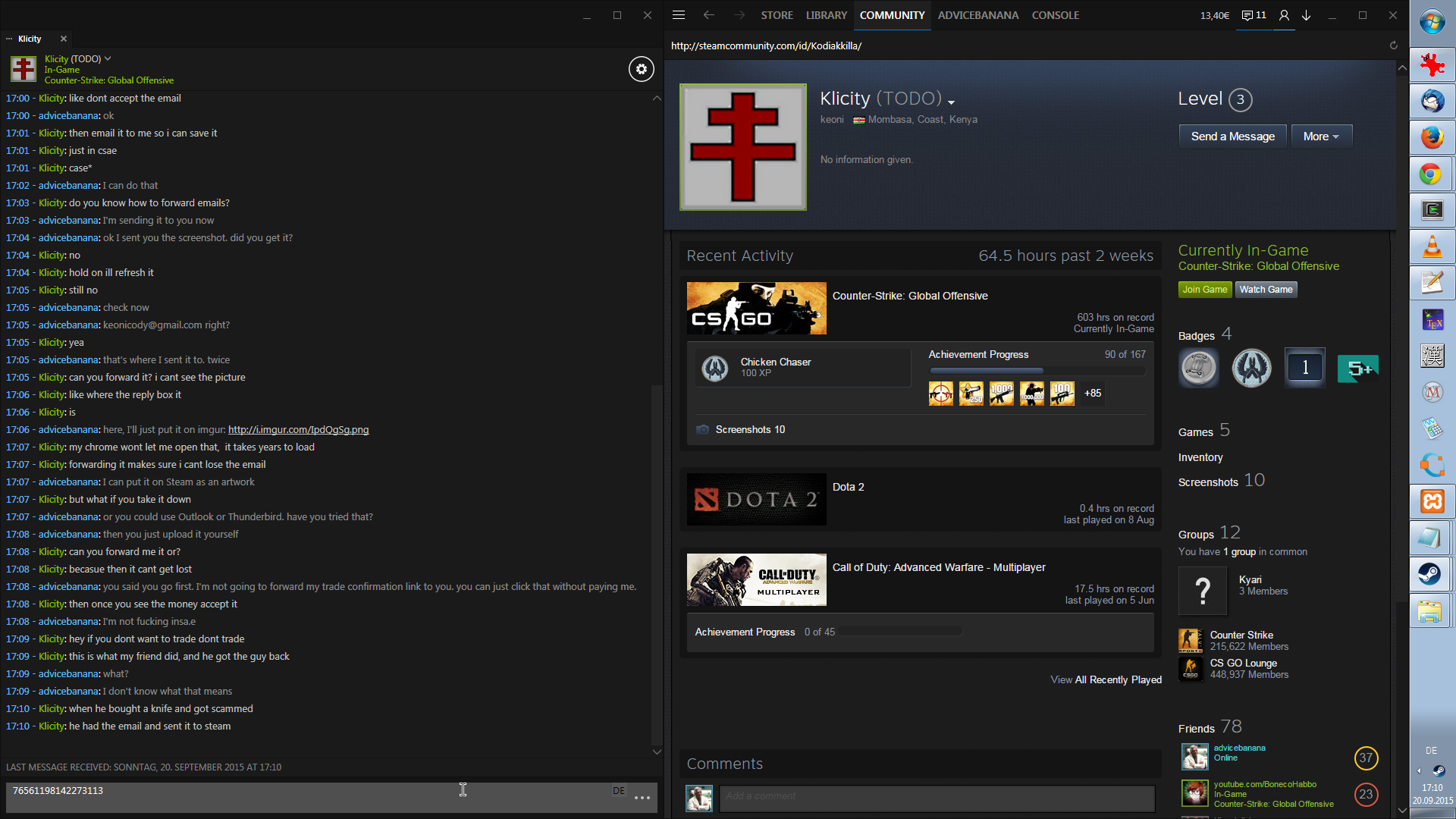The height and width of the screenshot is (819, 1456).
Task: Click the Chicken Chaser badge icon
Action: click(714, 368)
